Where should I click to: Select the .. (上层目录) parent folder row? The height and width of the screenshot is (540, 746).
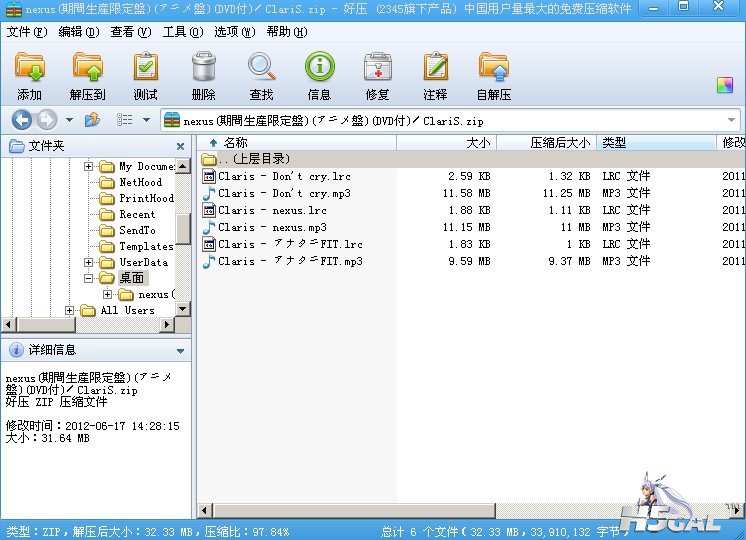[471, 159]
